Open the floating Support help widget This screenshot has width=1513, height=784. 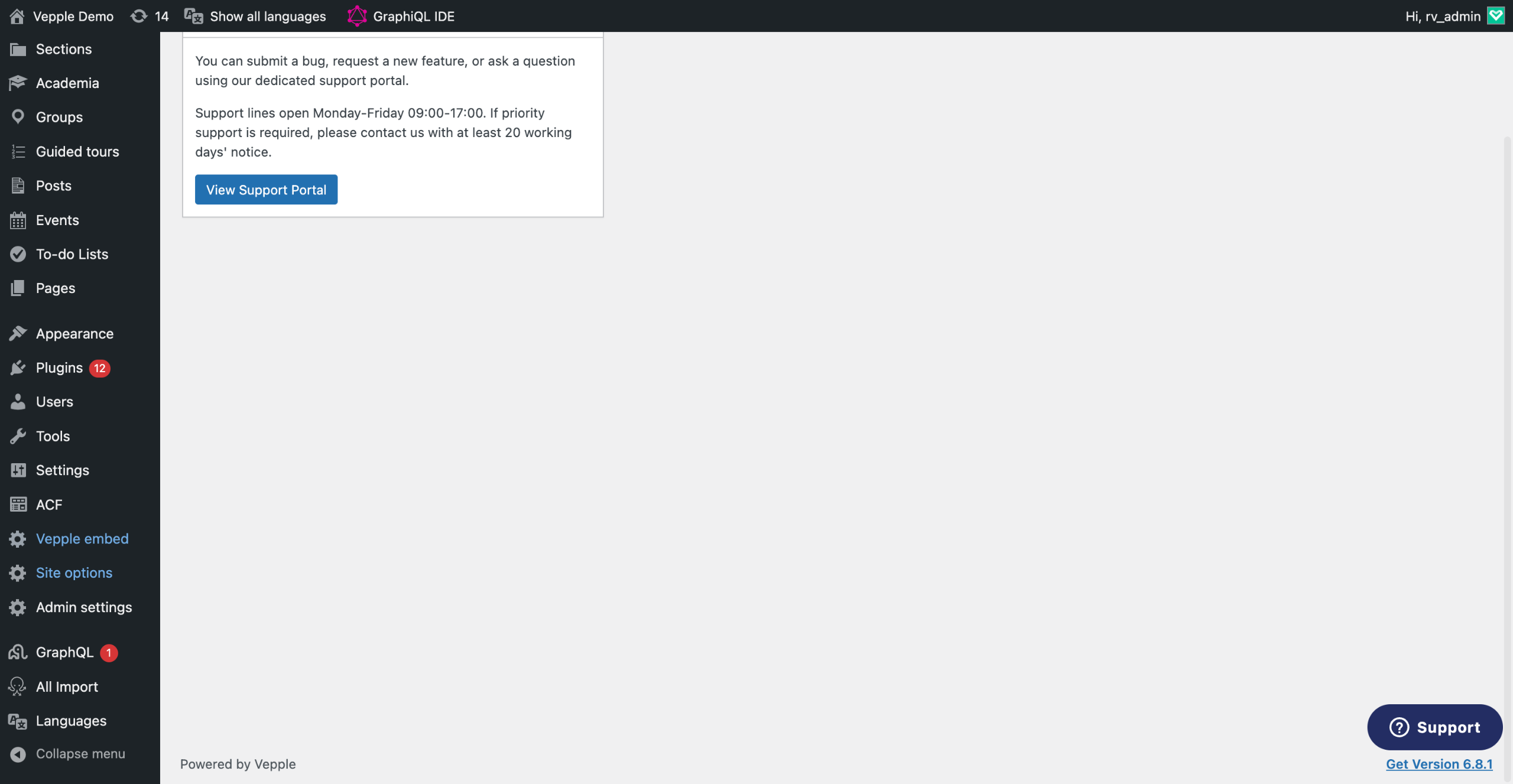pyautogui.click(x=1434, y=727)
